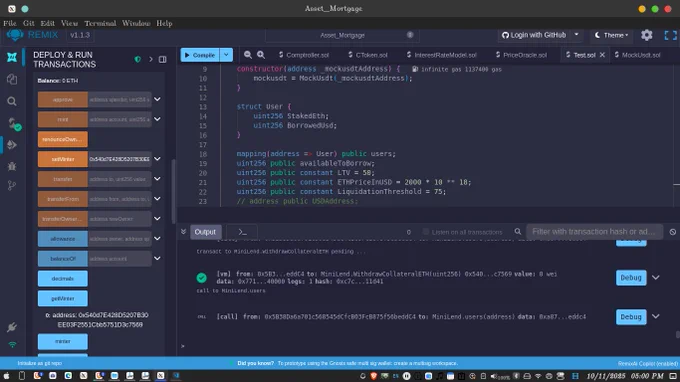The image size is (680, 382).
Task: Open the Login with GitHub dropdown arrow
Action: (x=576, y=35)
